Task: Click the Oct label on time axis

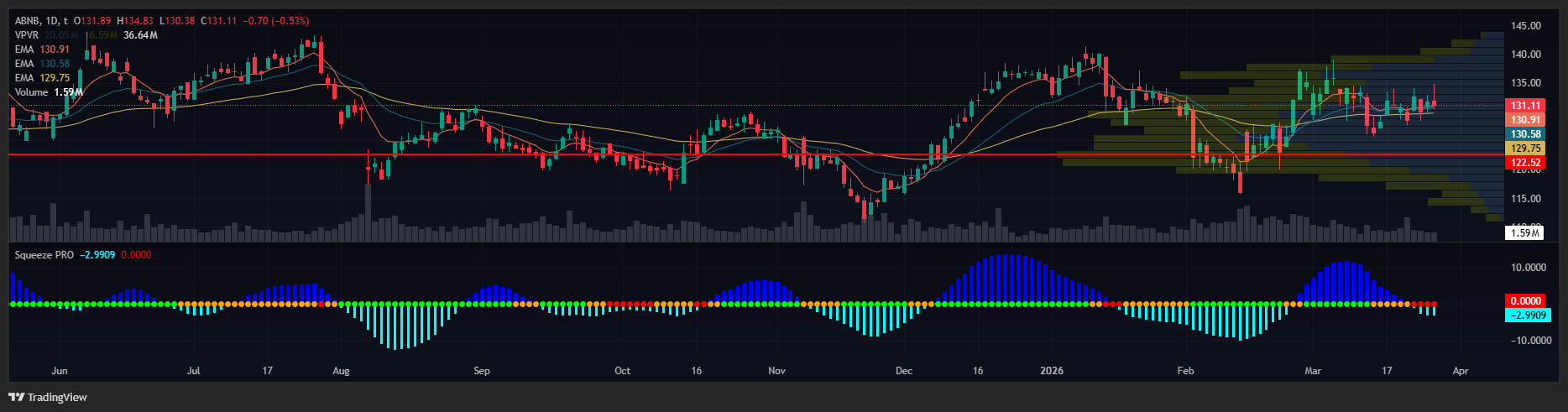Action: (623, 371)
